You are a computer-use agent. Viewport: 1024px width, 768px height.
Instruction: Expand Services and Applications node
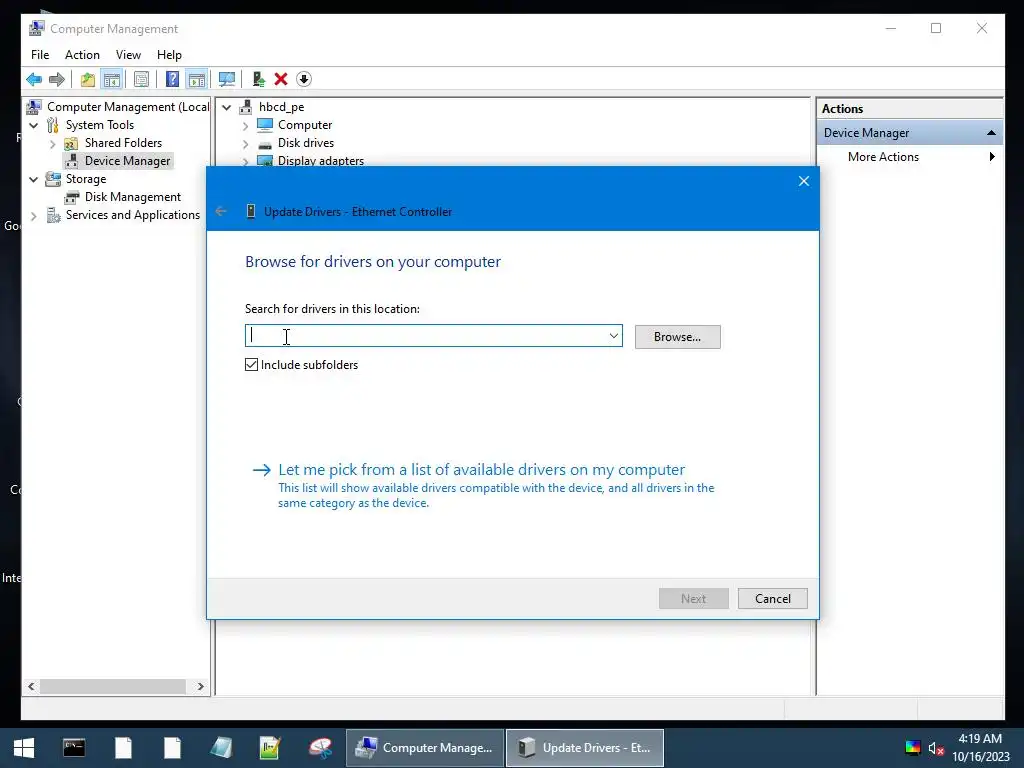coord(34,215)
